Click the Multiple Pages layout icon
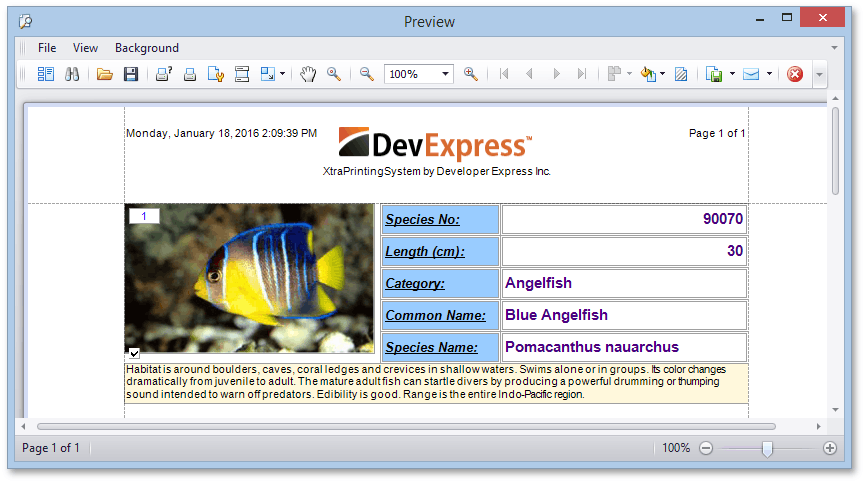Viewport: 865px width, 483px height. click(614, 74)
